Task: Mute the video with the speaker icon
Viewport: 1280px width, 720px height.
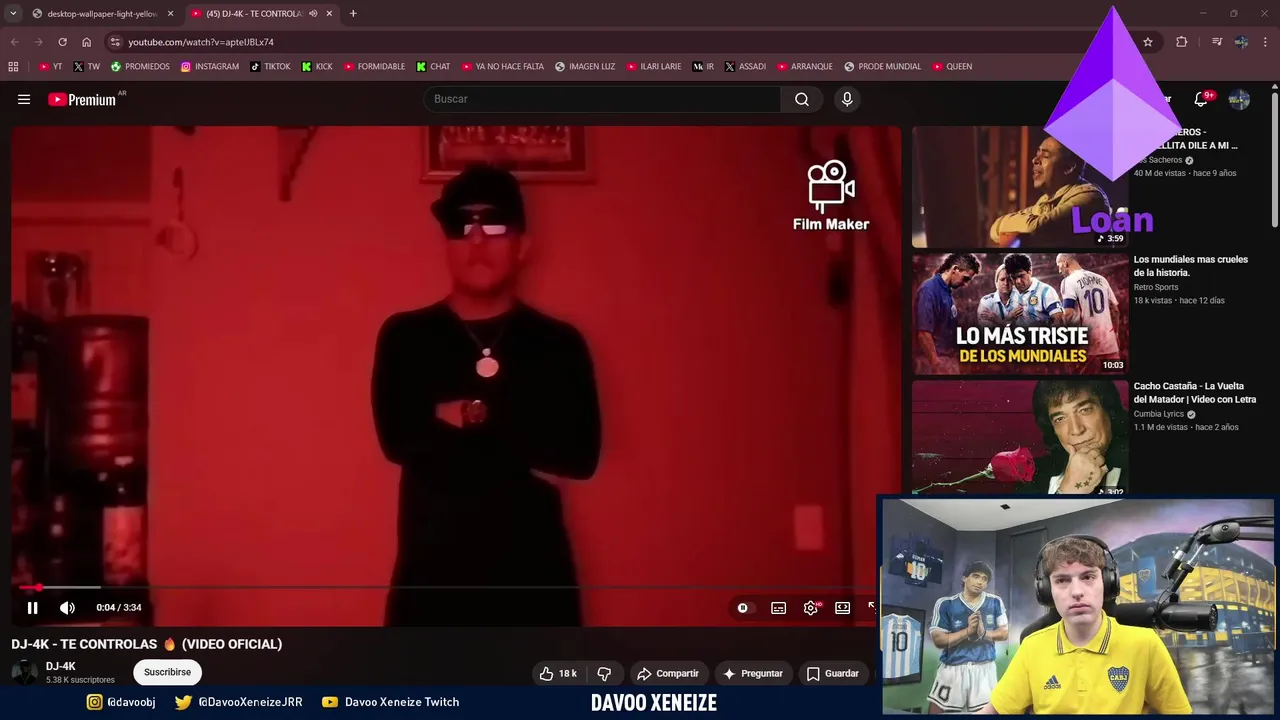Action: coord(67,607)
